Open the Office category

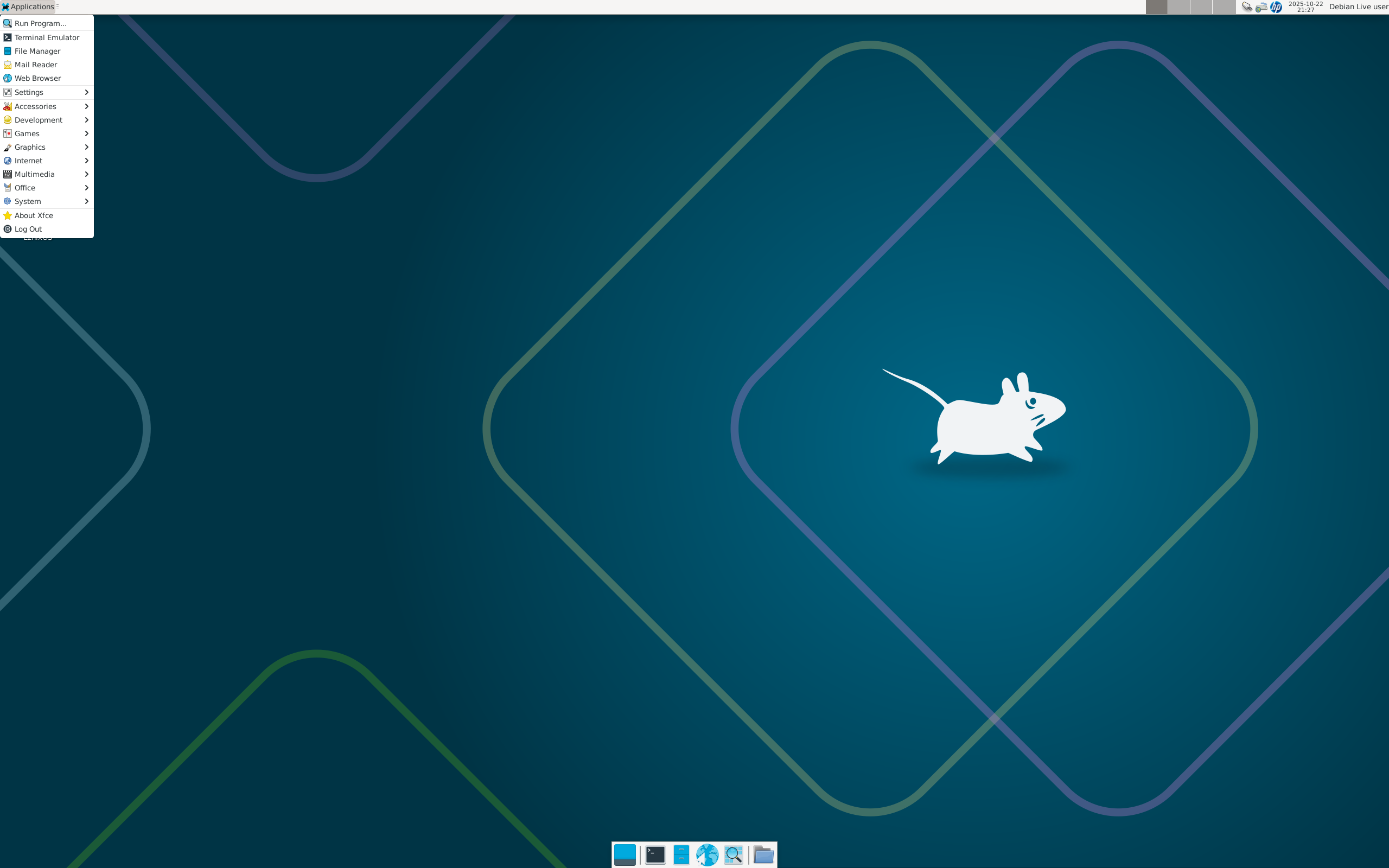tap(47, 188)
